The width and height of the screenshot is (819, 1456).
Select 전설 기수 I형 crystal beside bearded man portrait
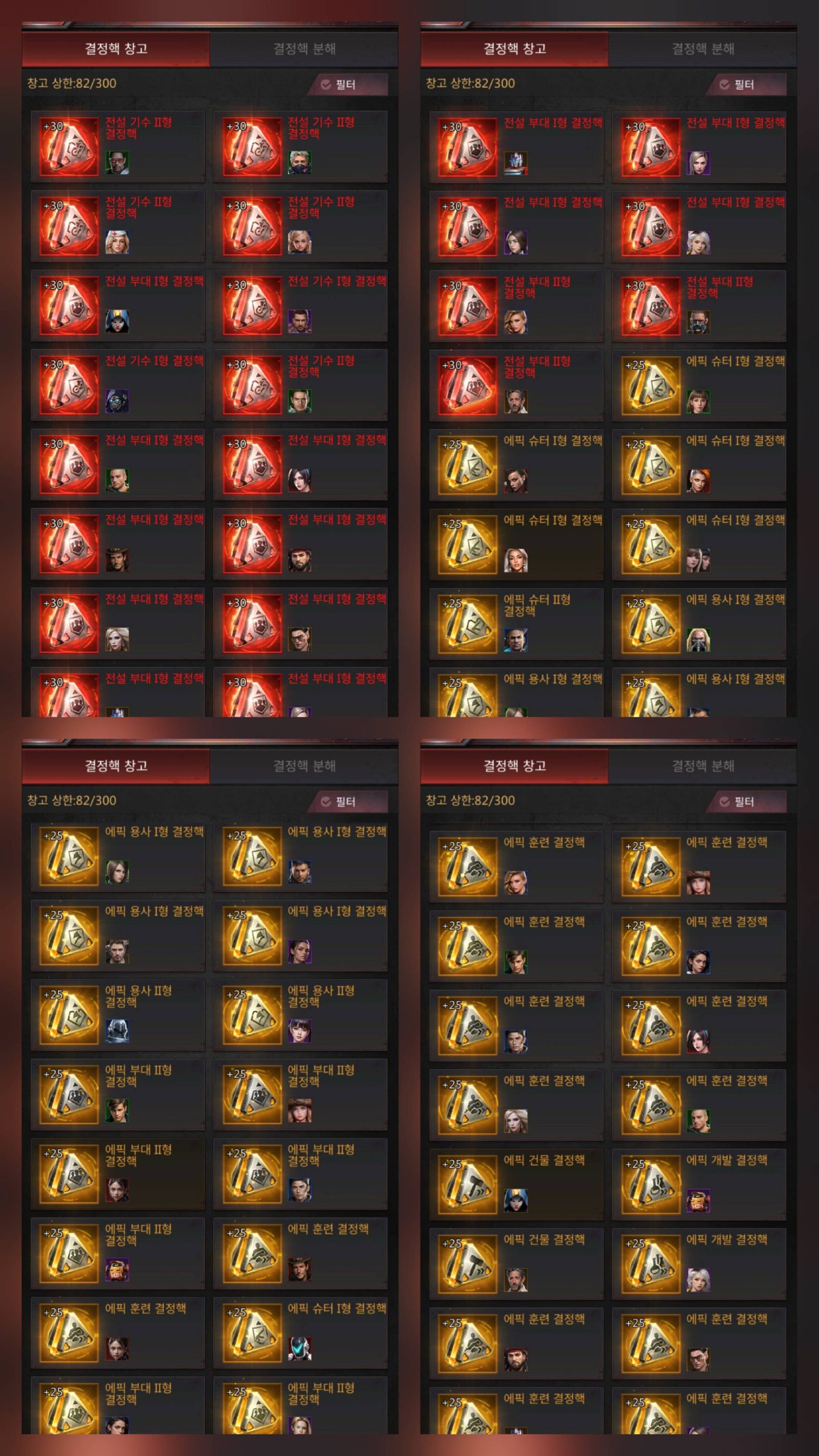pos(251,305)
